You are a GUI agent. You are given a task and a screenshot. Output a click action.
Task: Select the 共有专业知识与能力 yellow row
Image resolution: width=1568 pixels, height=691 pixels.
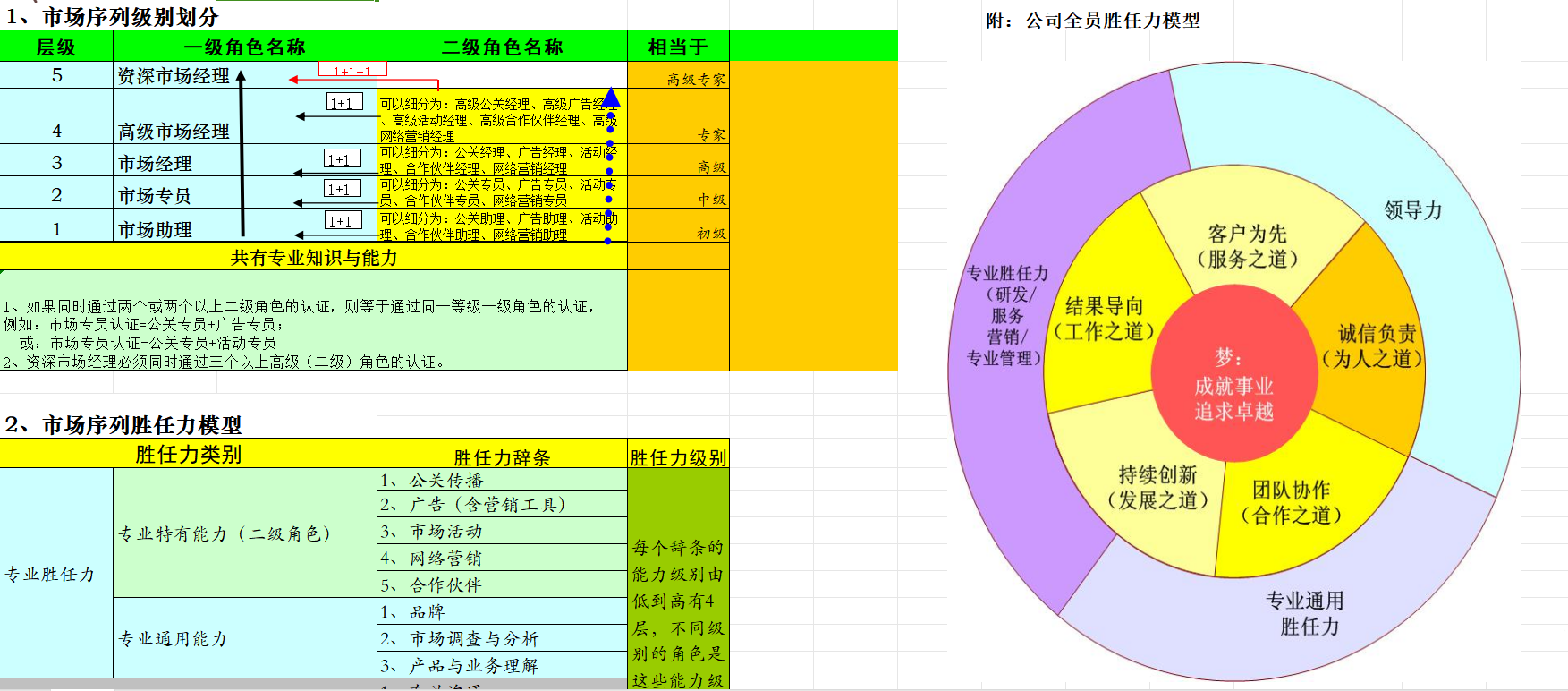point(313,257)
